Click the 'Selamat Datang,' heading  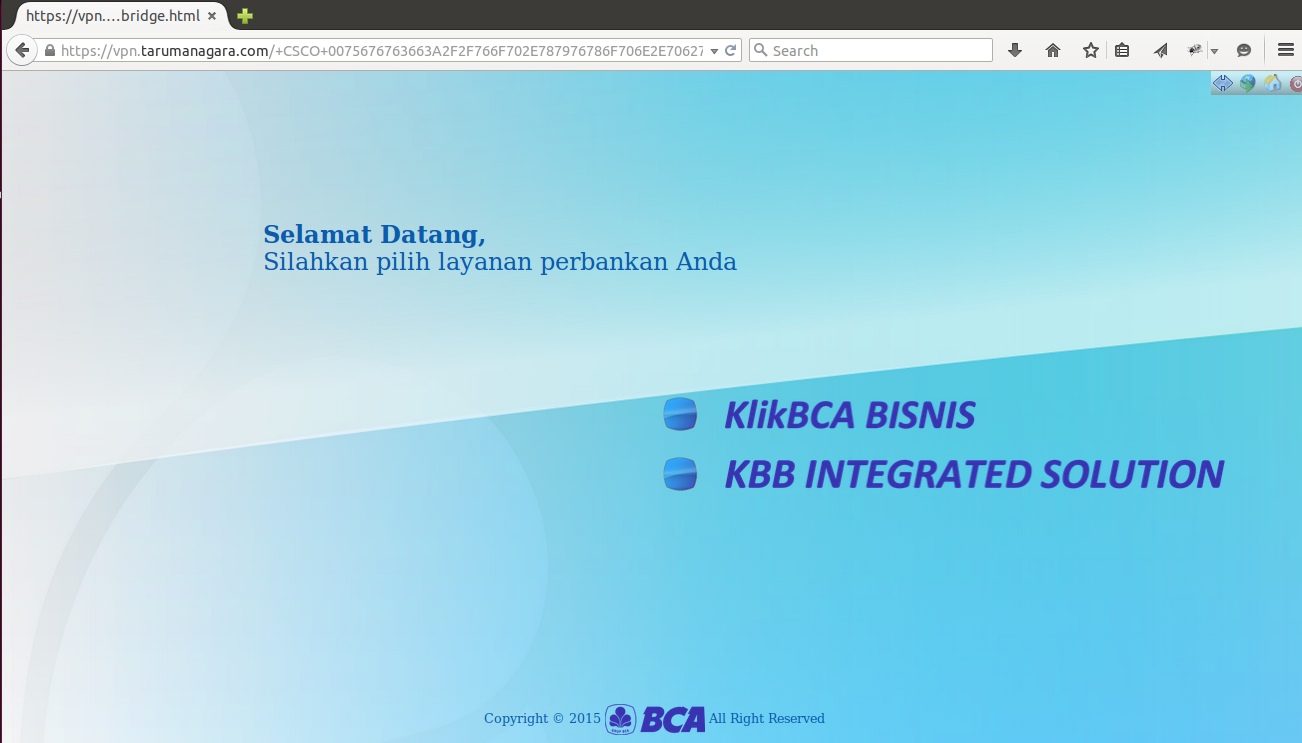[x=374, y=235]
